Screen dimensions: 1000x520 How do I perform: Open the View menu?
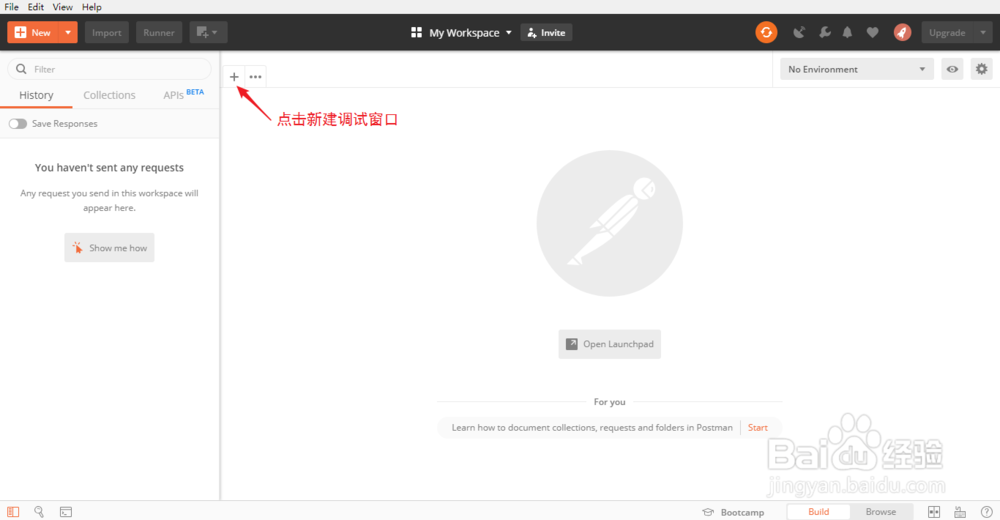62,7
